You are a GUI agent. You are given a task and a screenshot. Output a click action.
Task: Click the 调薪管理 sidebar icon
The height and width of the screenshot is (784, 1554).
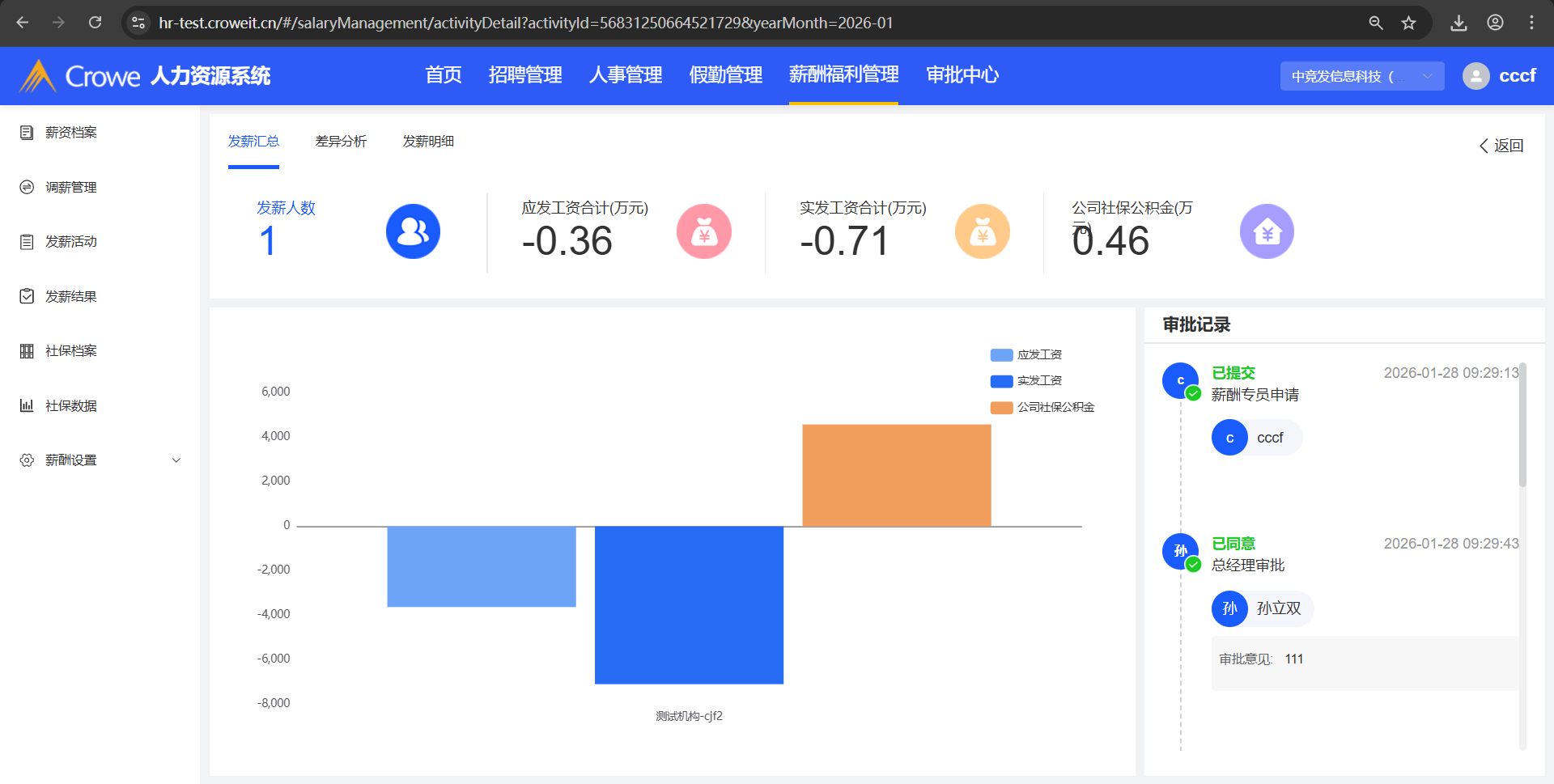coord(27,188)
